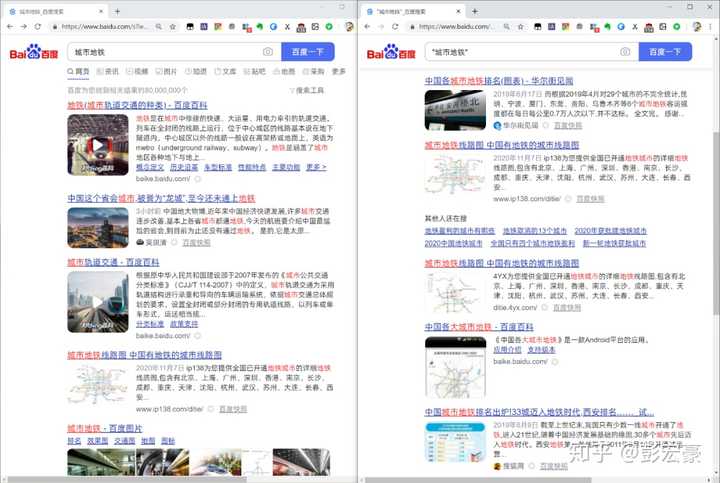Click 百度一下 button in the right window

click(665, 52)
